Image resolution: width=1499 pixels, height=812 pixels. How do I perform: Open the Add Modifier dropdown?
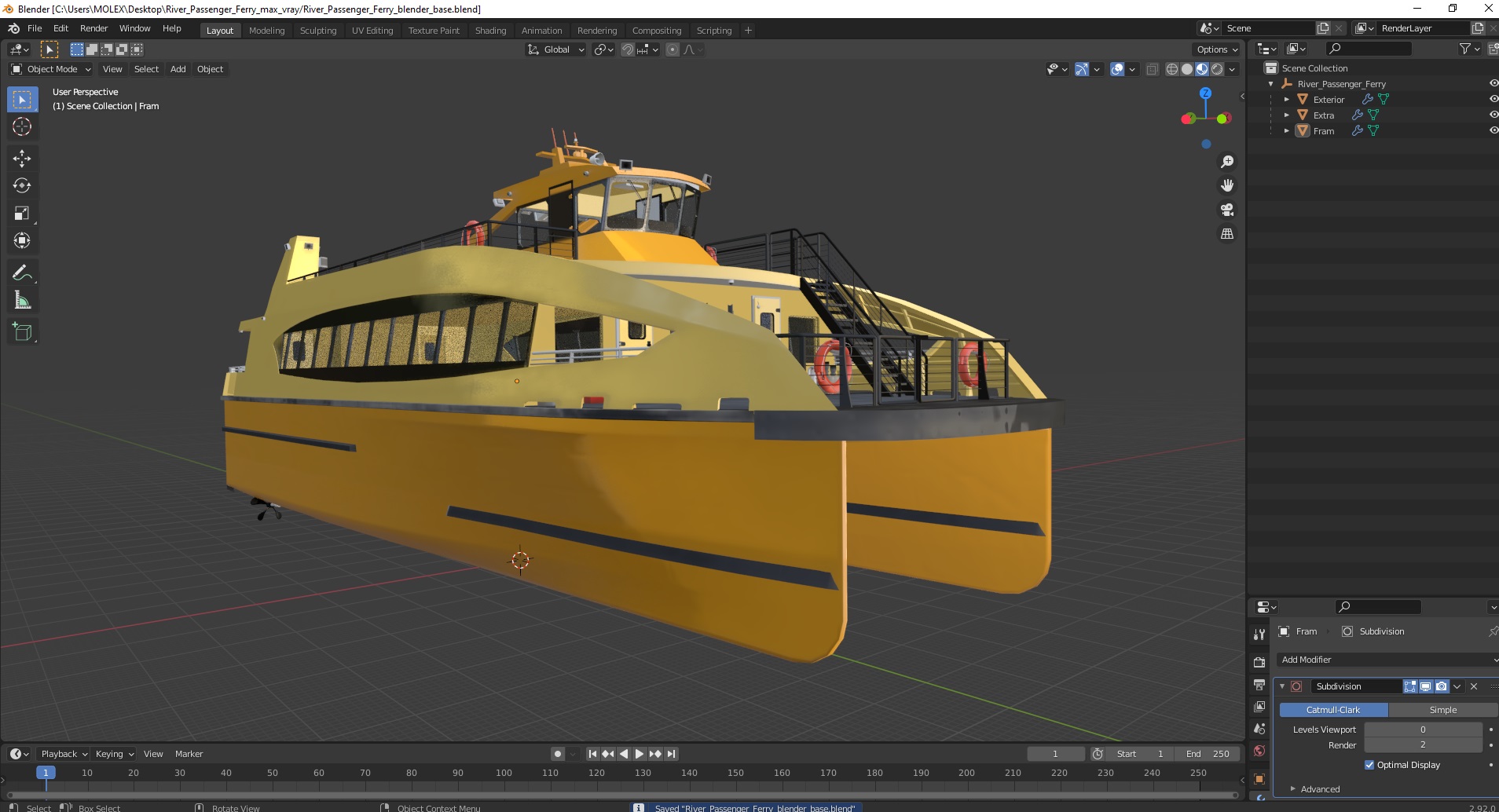coord(1387,660)
